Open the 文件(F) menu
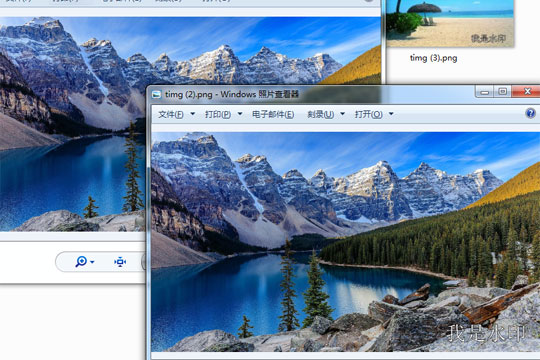Viewport: 540px width, 360px height. [171, 114]
